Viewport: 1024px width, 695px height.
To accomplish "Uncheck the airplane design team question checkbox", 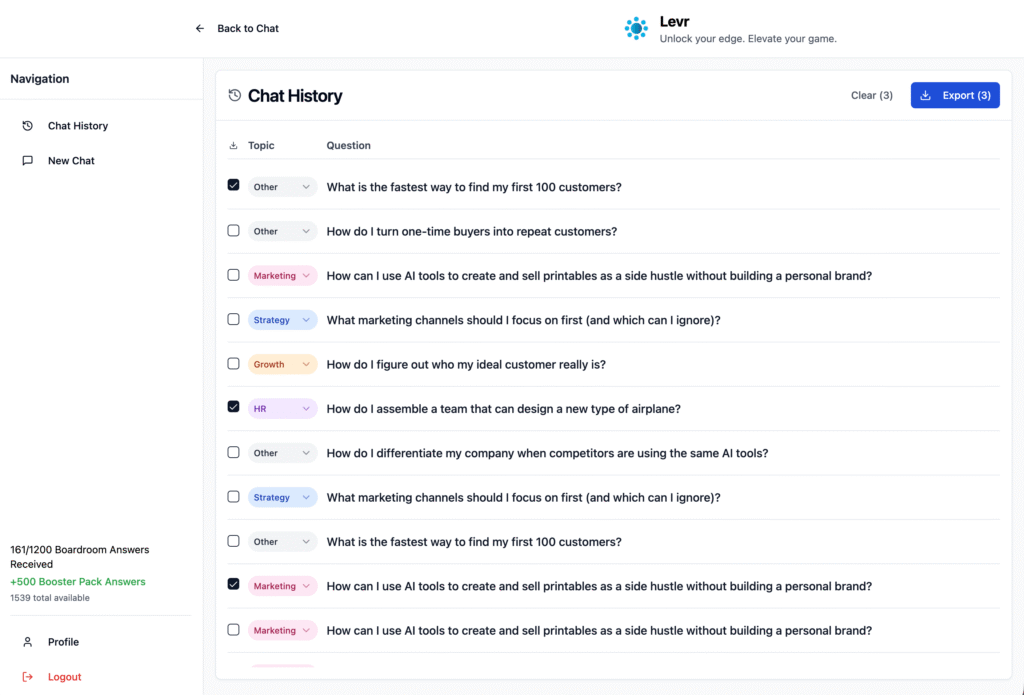I will [233, 408].
